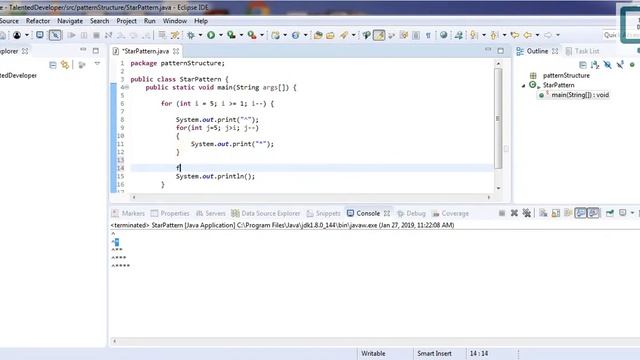640x360 pixels.
Task: Toggle Hide Non-Public Members green dot icon
Action: 632,64
